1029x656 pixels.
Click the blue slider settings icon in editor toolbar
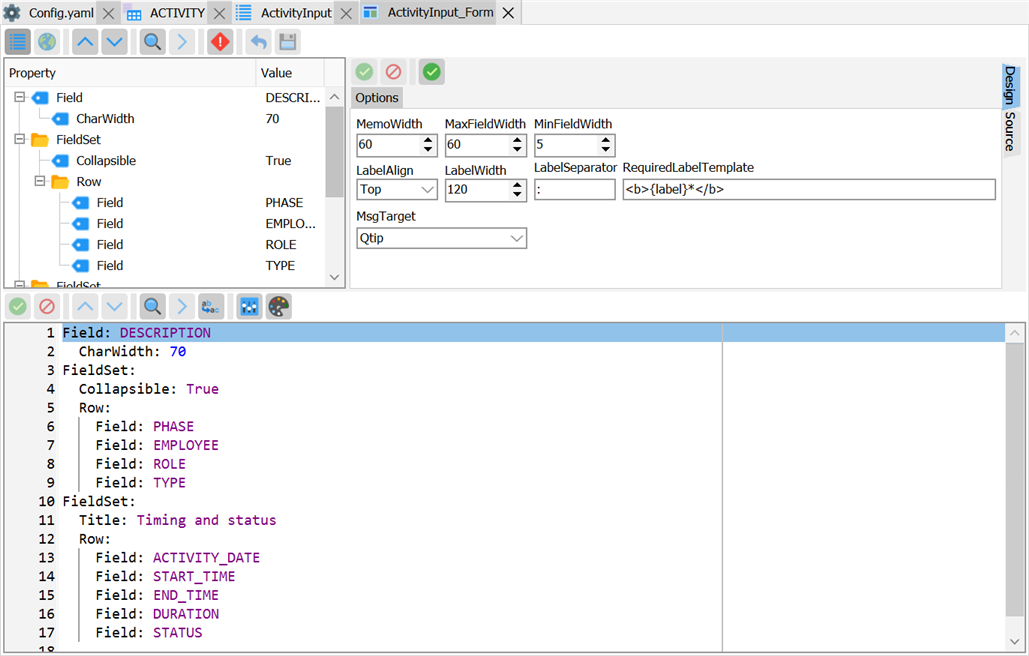tap(249, 306)
